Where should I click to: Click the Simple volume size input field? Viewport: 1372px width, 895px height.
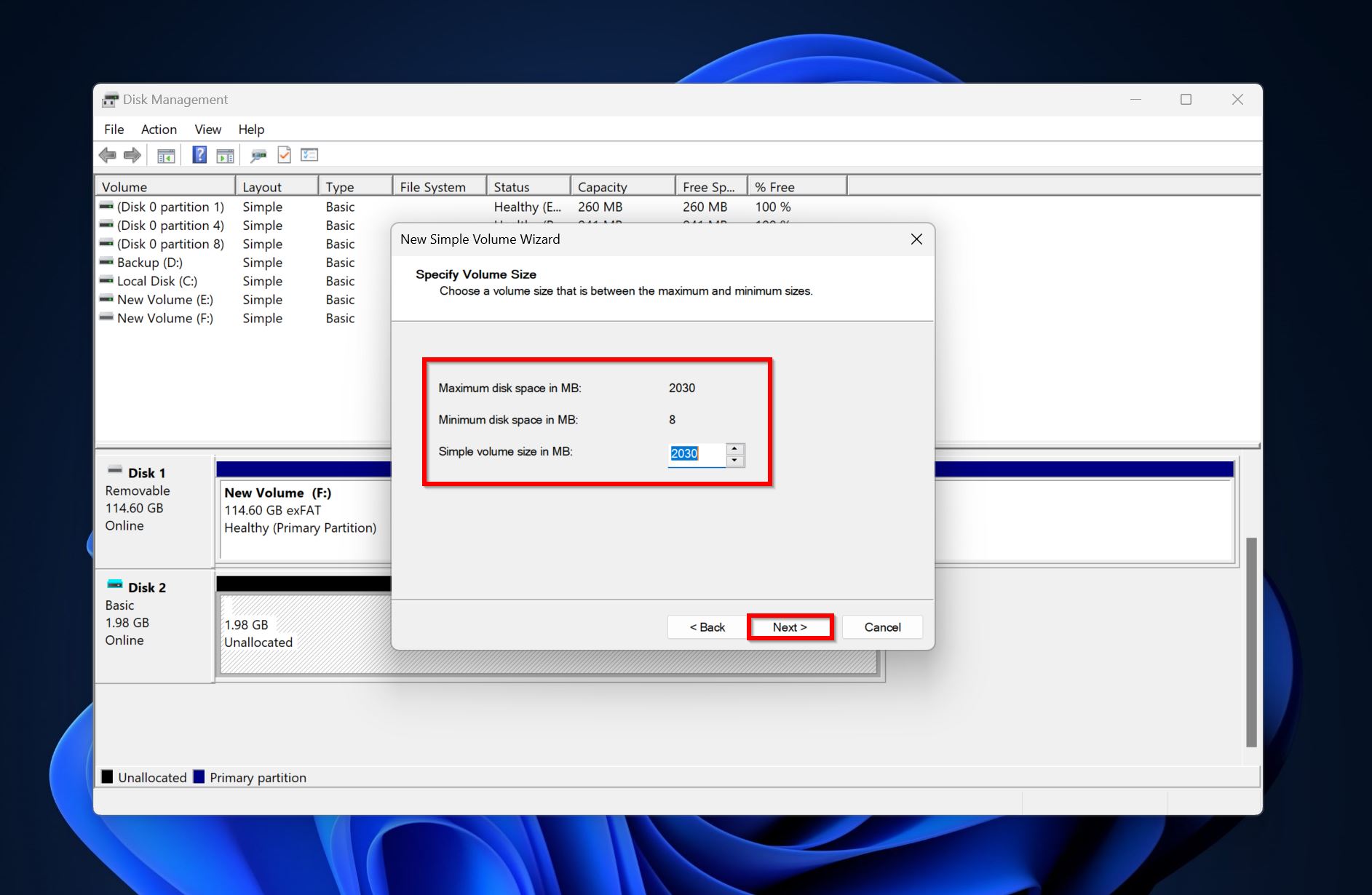[697, 454]
